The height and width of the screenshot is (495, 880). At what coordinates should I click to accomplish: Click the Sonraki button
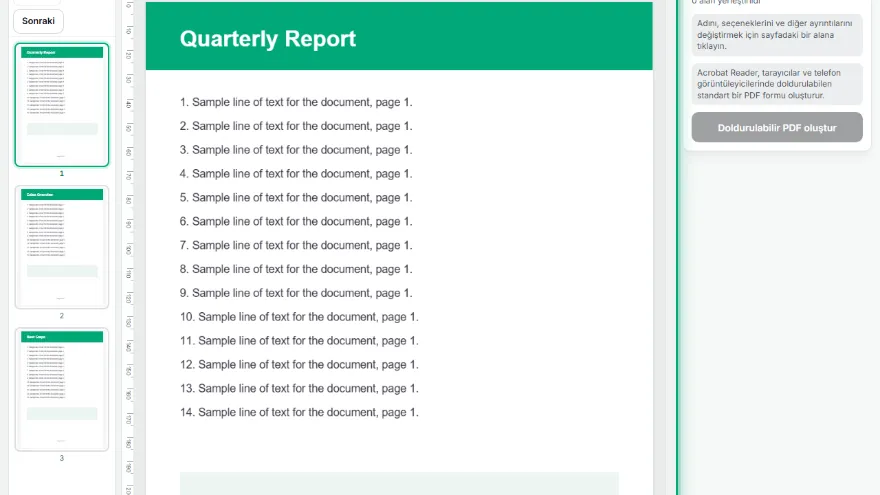(38, 21)
